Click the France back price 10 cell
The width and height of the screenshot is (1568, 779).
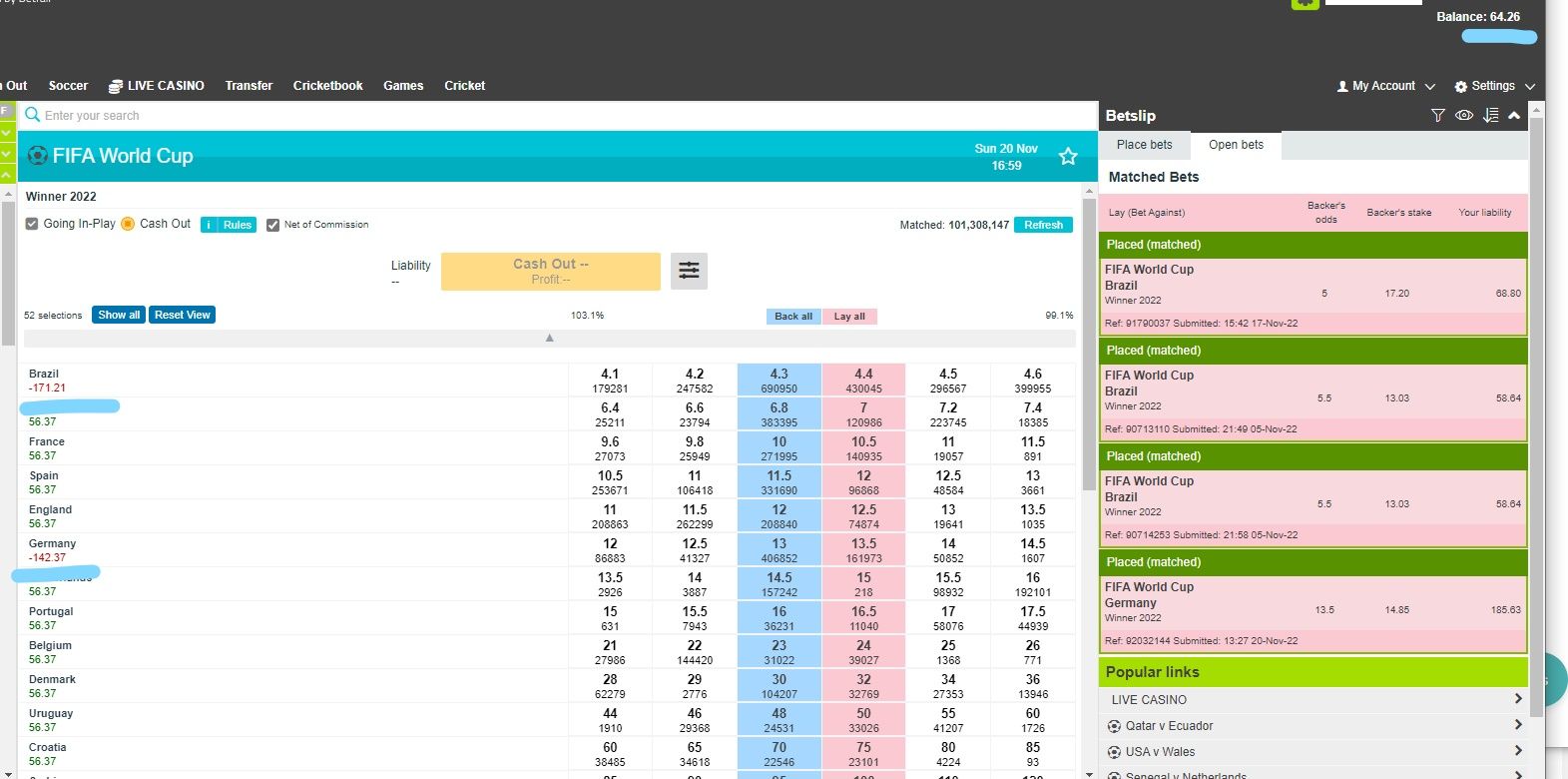point(779,448)
